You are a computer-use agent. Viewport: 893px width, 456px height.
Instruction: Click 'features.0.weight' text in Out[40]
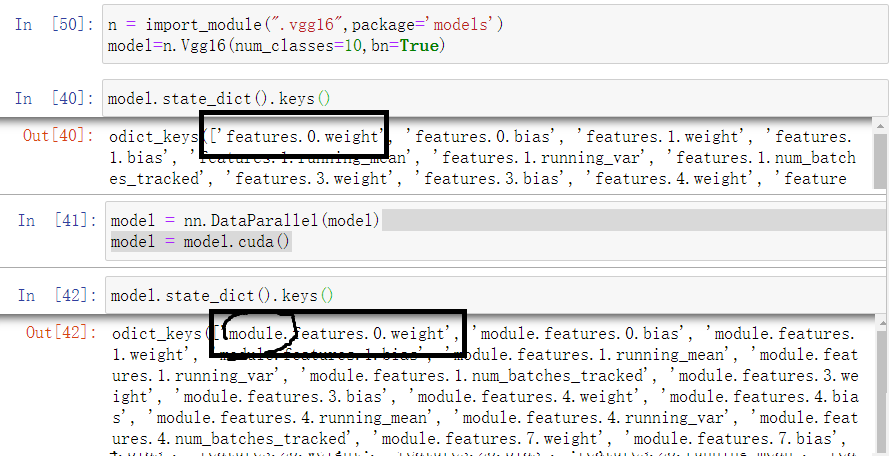302,137
